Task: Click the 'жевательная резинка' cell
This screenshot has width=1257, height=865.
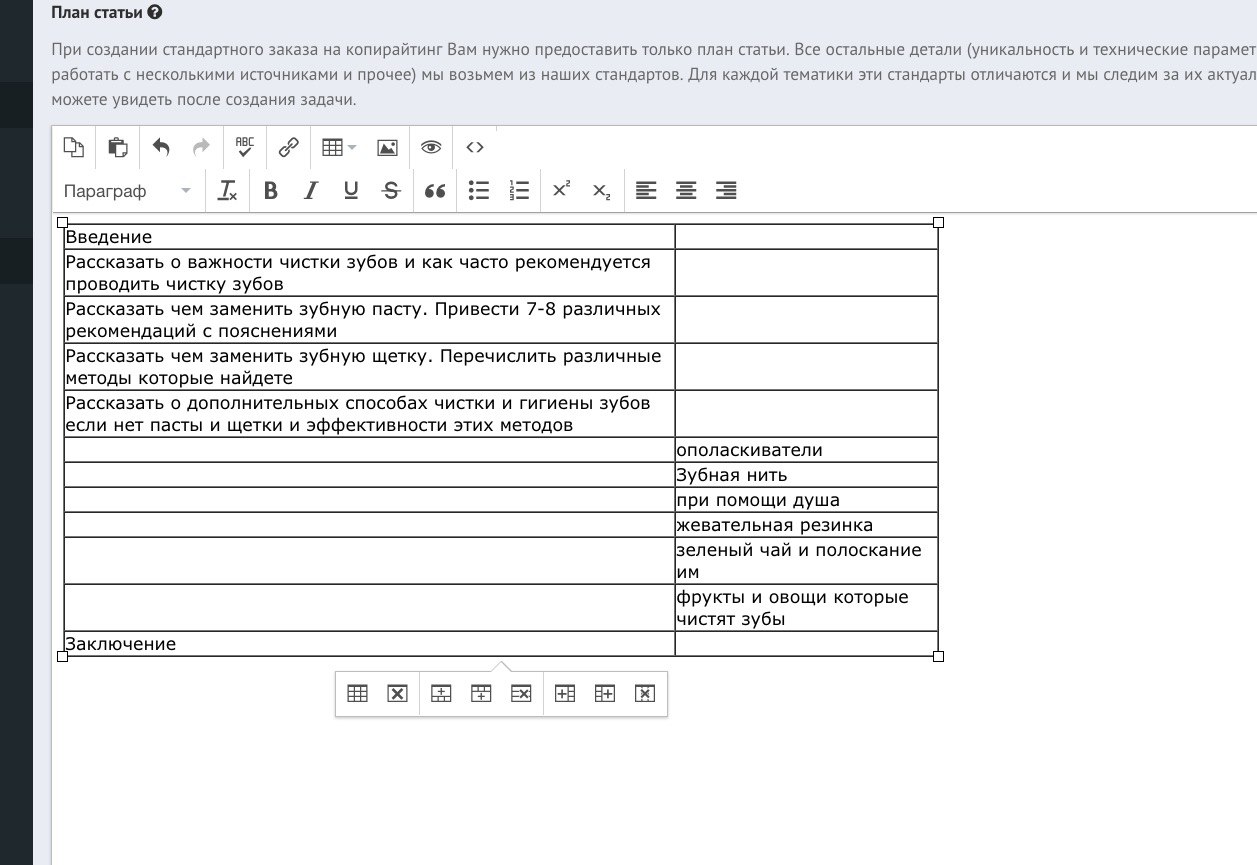Action: (806, 525)
